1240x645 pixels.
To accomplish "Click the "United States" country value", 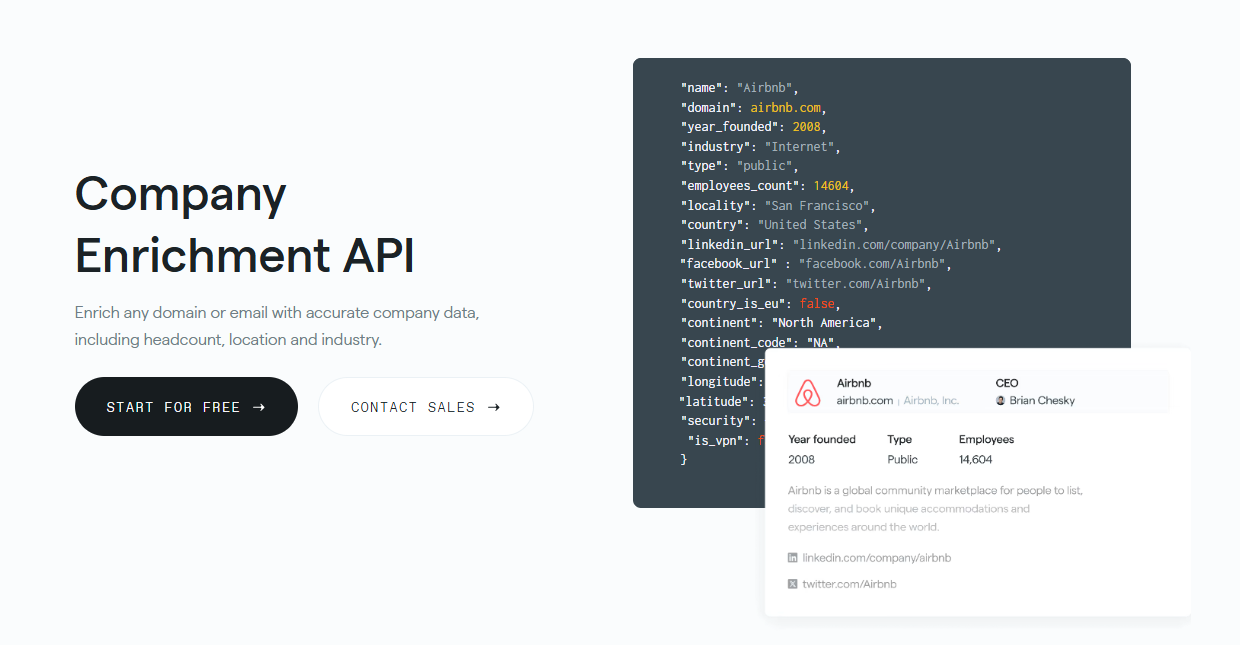I will [x=810, y=225].
